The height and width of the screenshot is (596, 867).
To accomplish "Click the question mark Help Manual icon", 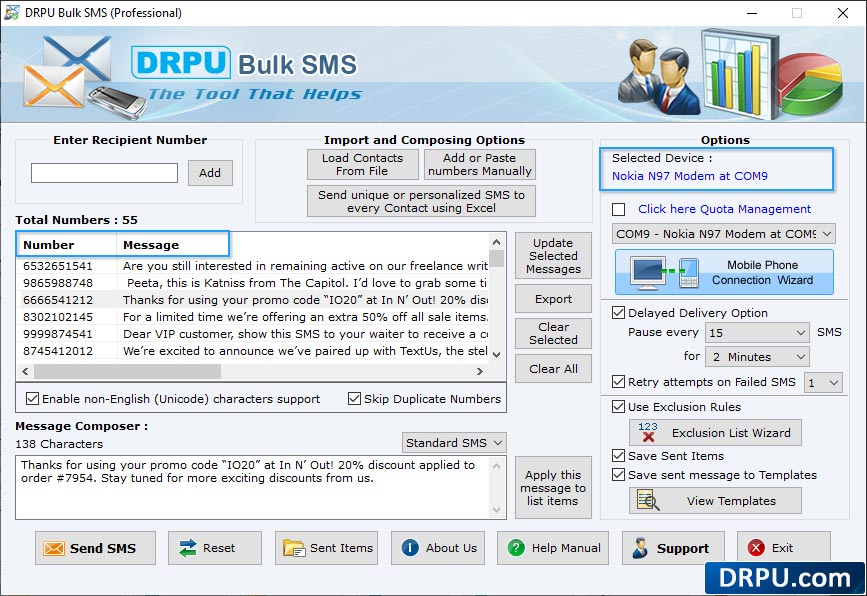I will (516, 548).
